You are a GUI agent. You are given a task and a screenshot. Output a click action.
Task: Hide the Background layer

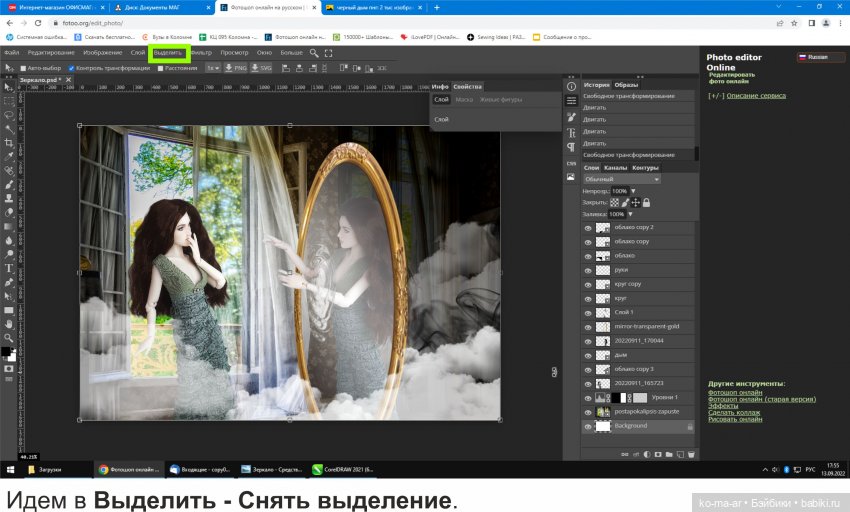click(x=588, y=427)
